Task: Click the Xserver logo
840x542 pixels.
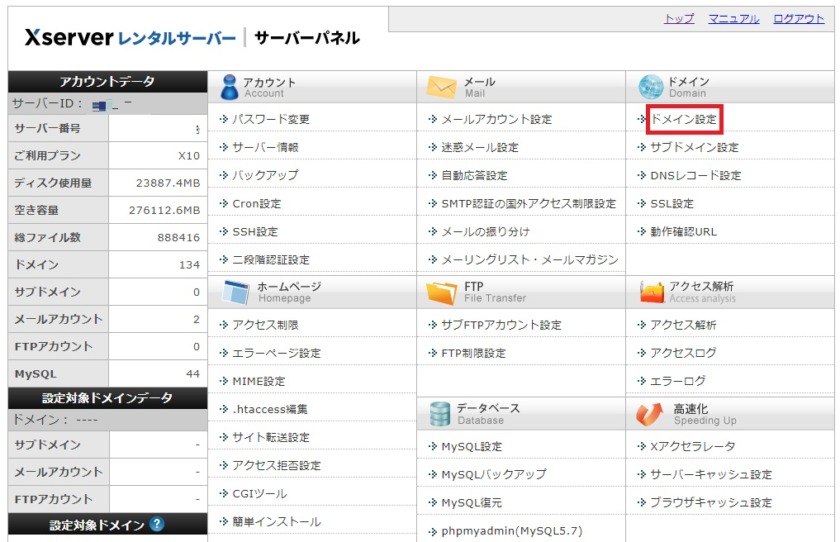Action: [130, 38]
